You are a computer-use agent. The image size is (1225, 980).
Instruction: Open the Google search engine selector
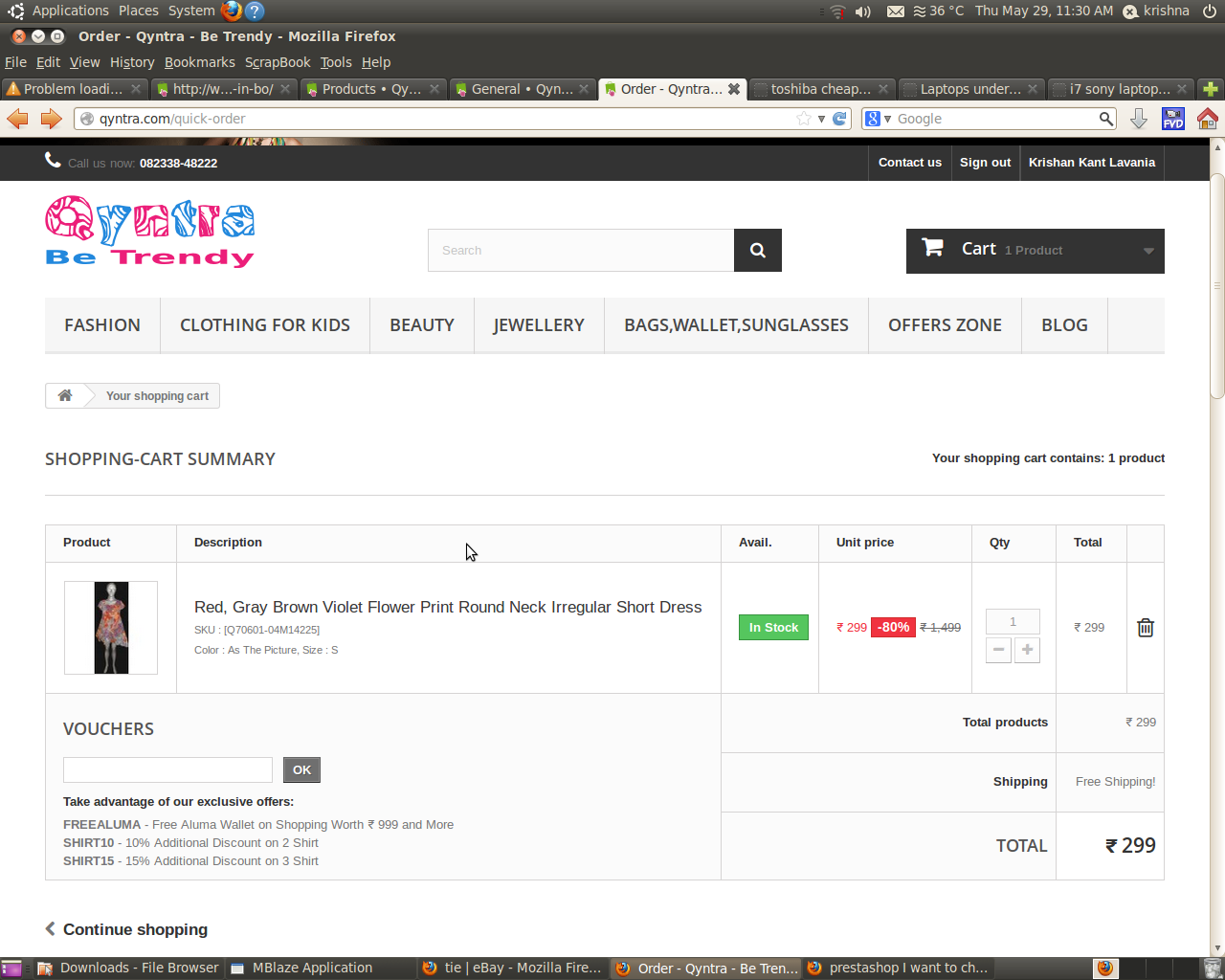(878, 119)
